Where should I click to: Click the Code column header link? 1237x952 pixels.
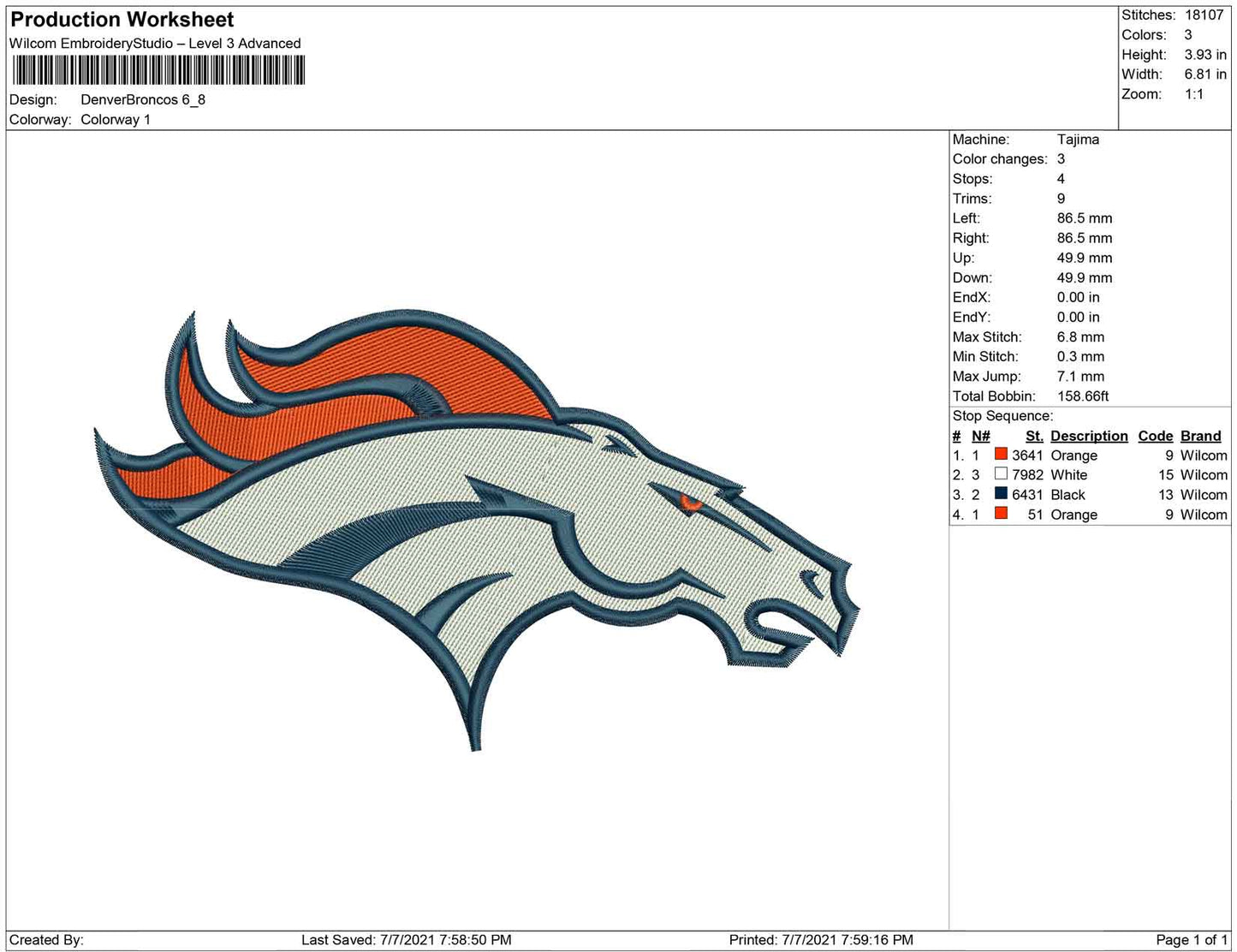click(1155, 436)
